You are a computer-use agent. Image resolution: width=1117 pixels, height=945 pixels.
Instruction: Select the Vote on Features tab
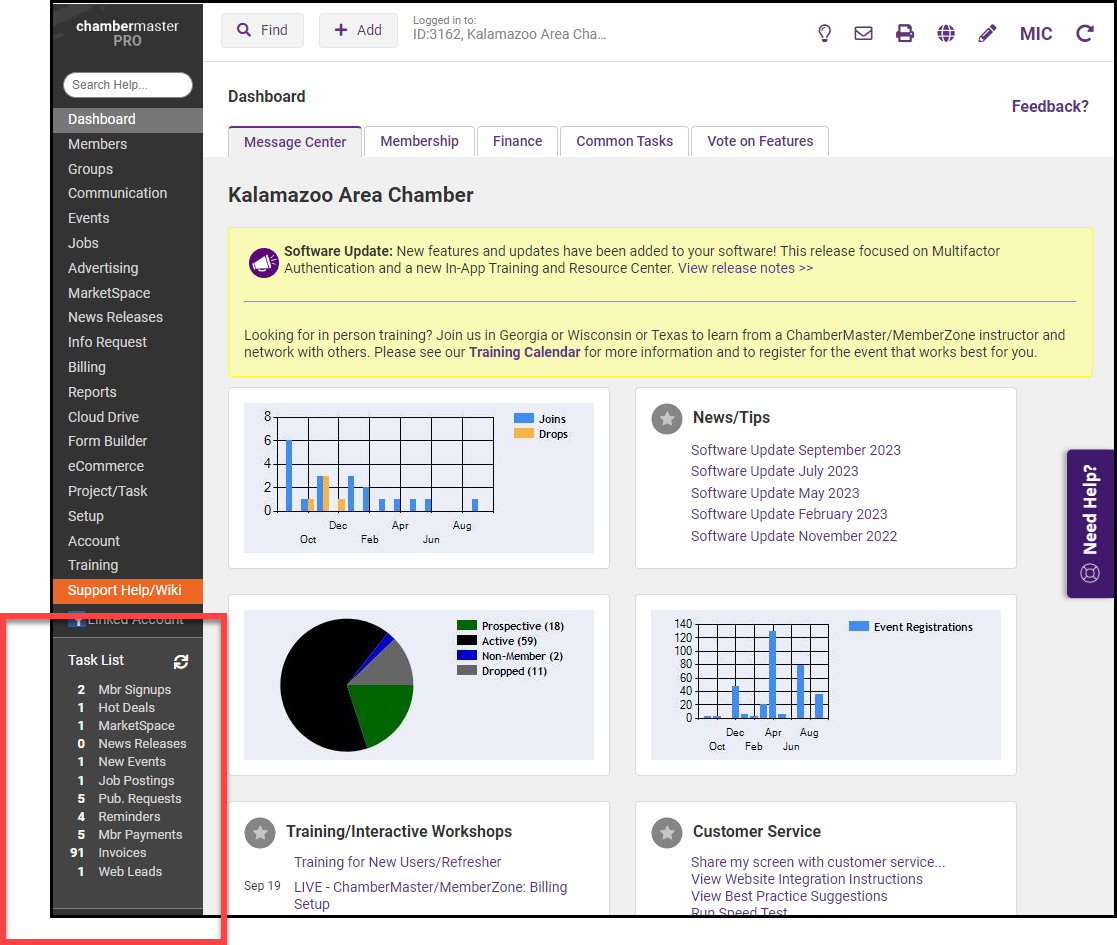[760, 141]
